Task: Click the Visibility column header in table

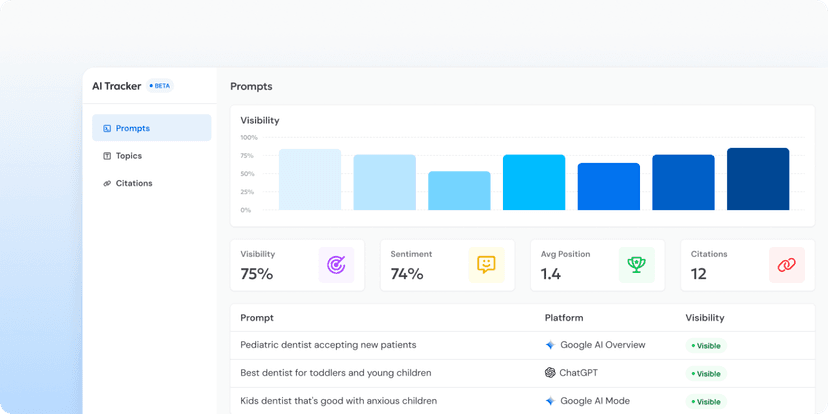Action: (x=705, y=318)
